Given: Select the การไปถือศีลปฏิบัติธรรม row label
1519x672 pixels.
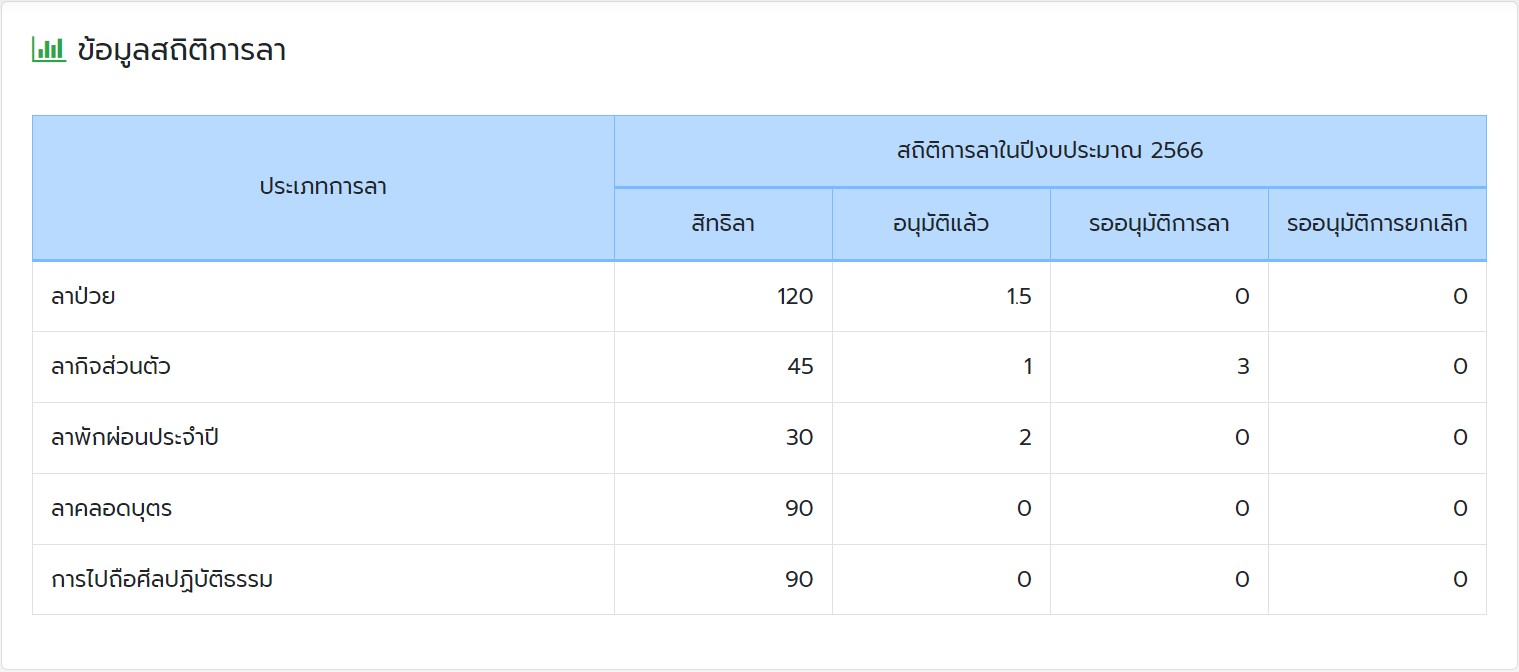Looking at the screenshot, I should coord(162,580).
